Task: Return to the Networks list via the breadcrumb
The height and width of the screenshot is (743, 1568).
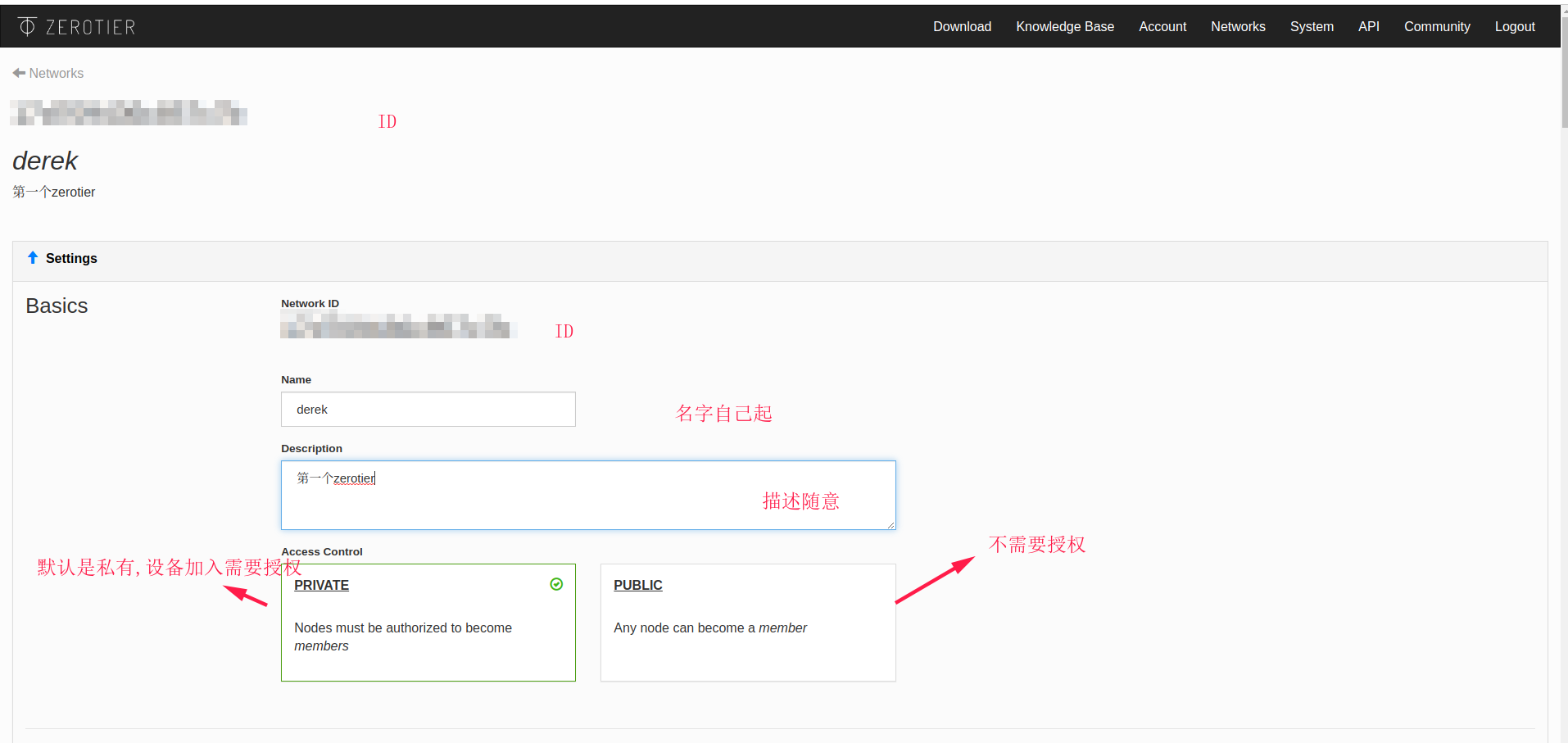Action: 56,73
